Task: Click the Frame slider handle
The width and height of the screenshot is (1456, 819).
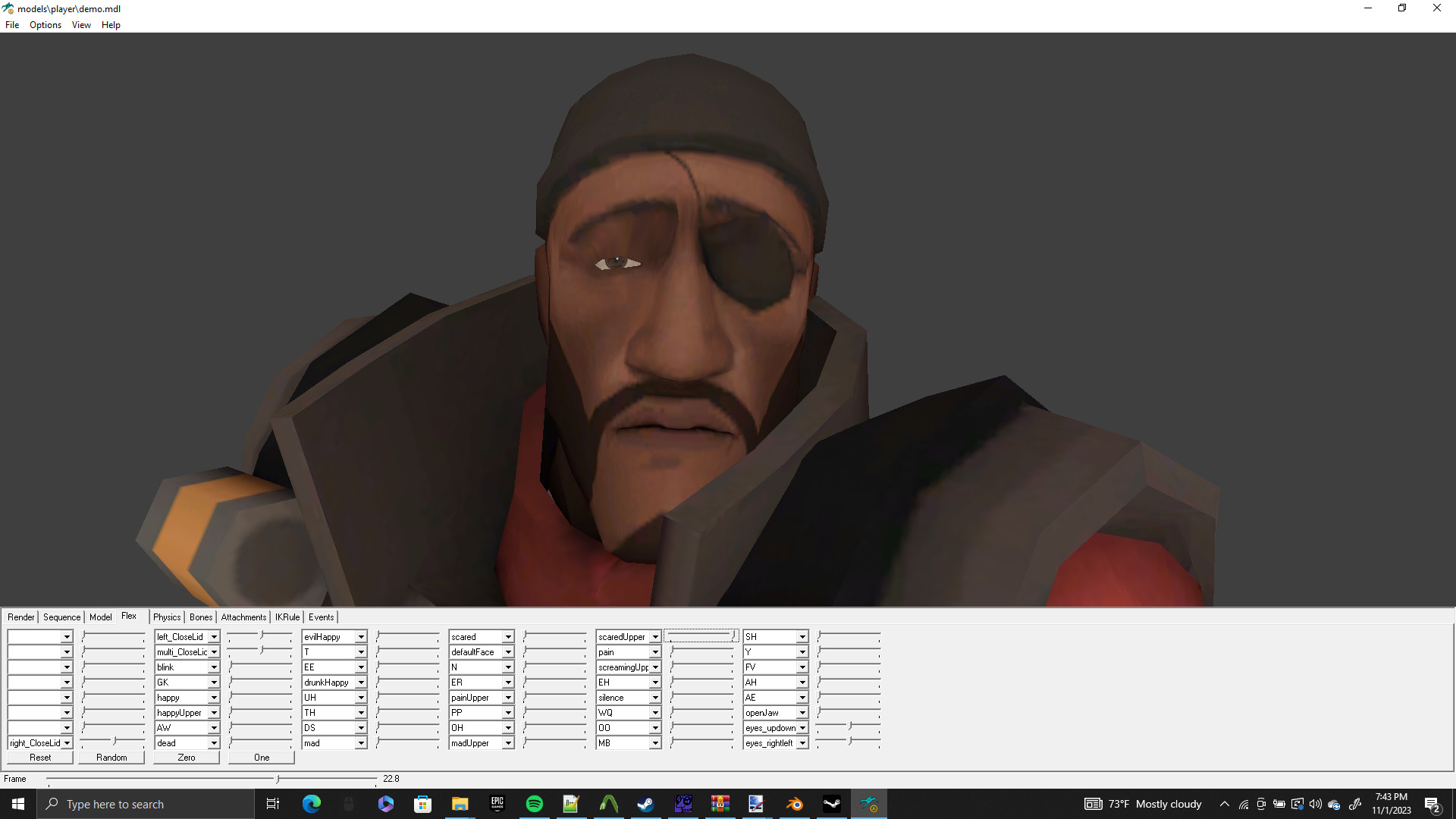Action: 278,778
